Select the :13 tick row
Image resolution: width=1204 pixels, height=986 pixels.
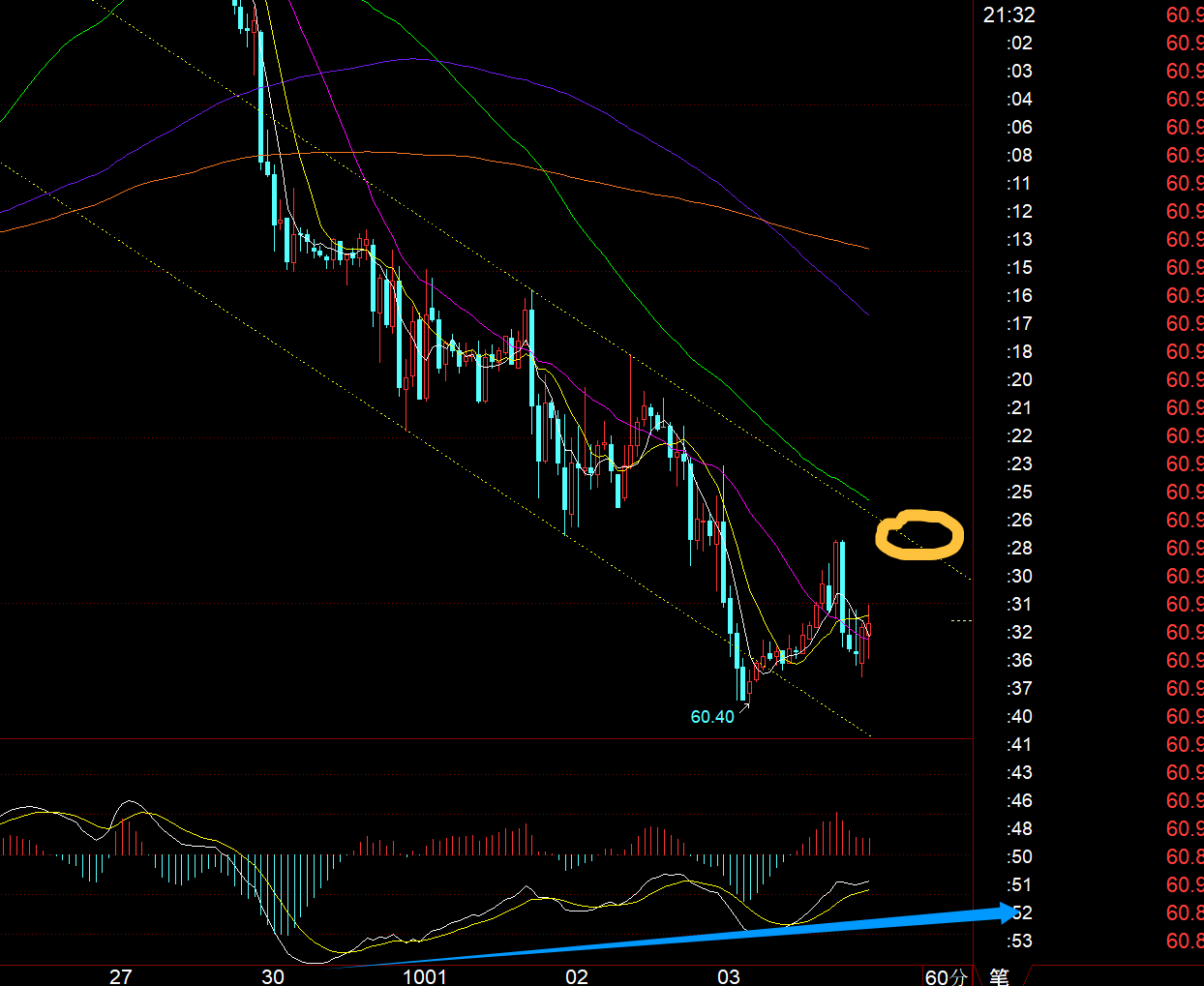click(x=1089, y=239)
